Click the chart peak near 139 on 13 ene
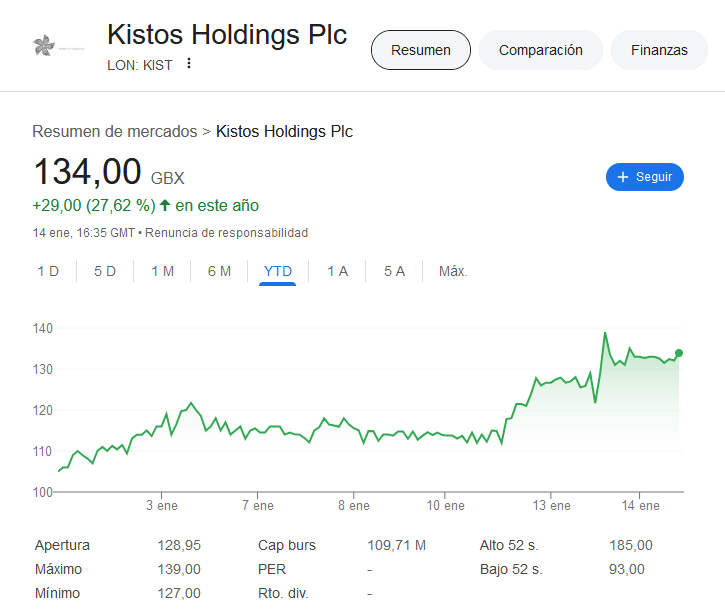This screenshot has height=612, width=725. click(x=605, y=333)
